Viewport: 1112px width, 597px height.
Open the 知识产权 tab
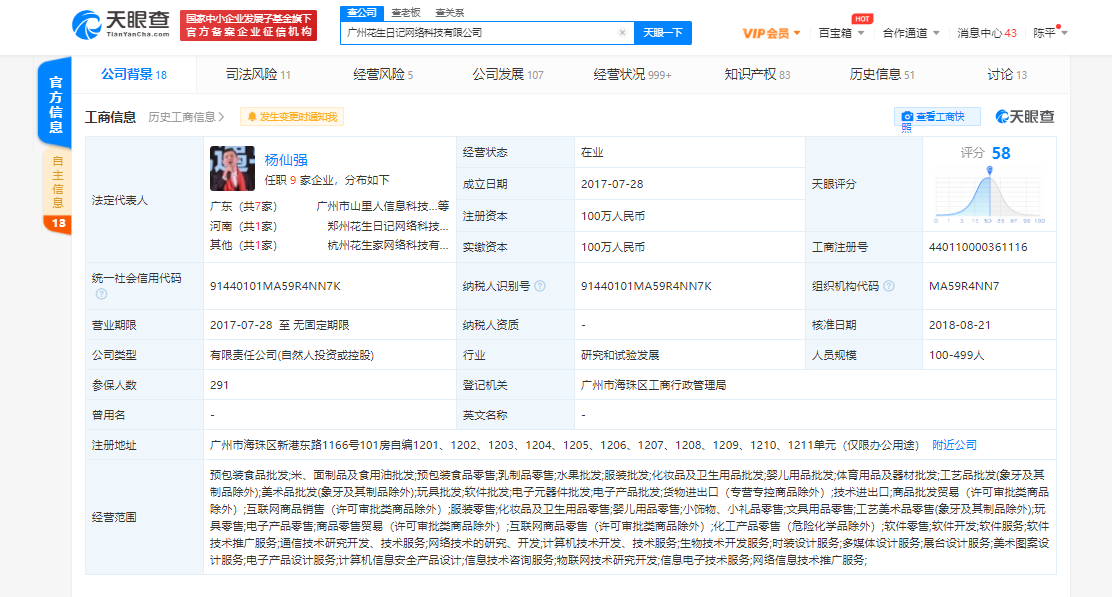757,74
